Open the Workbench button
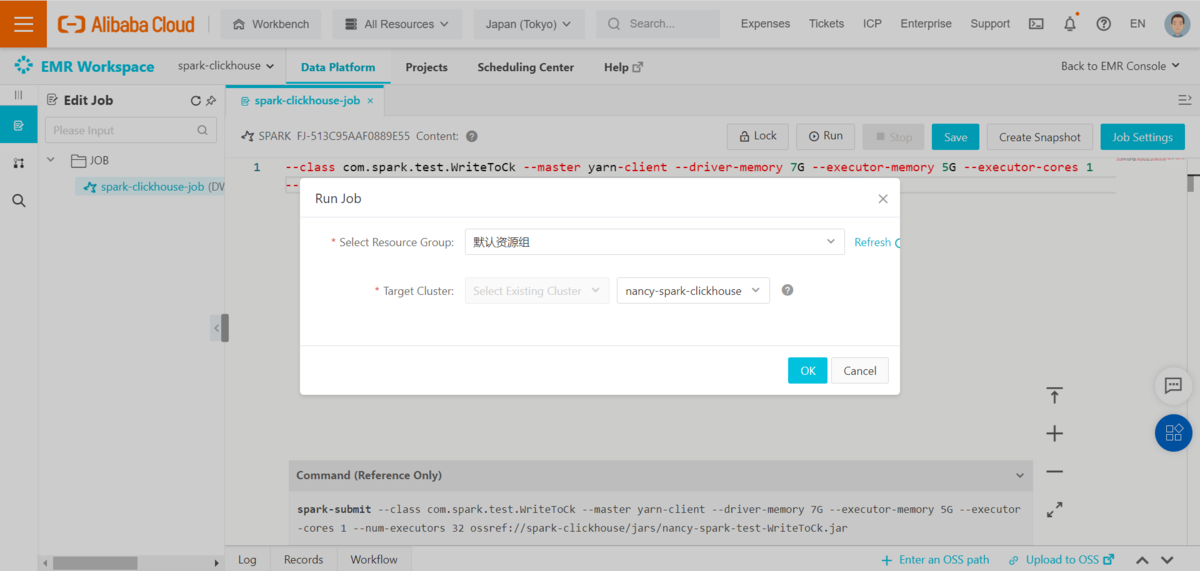This screenshot has height=571, width=1200. click(x=270, y=24)
